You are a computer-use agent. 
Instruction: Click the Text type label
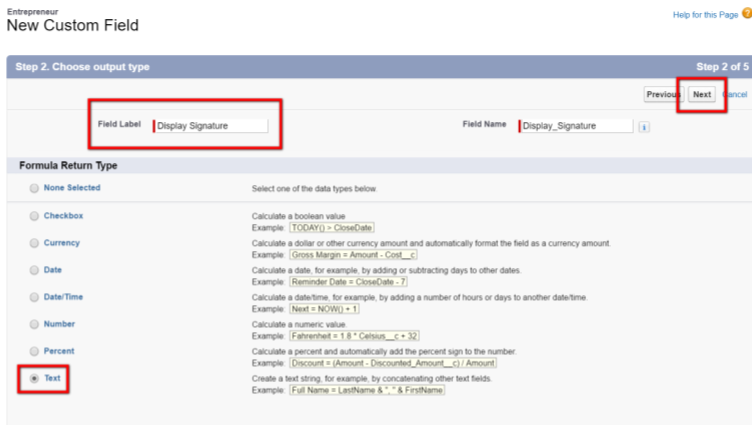click(x=52, y=378)
